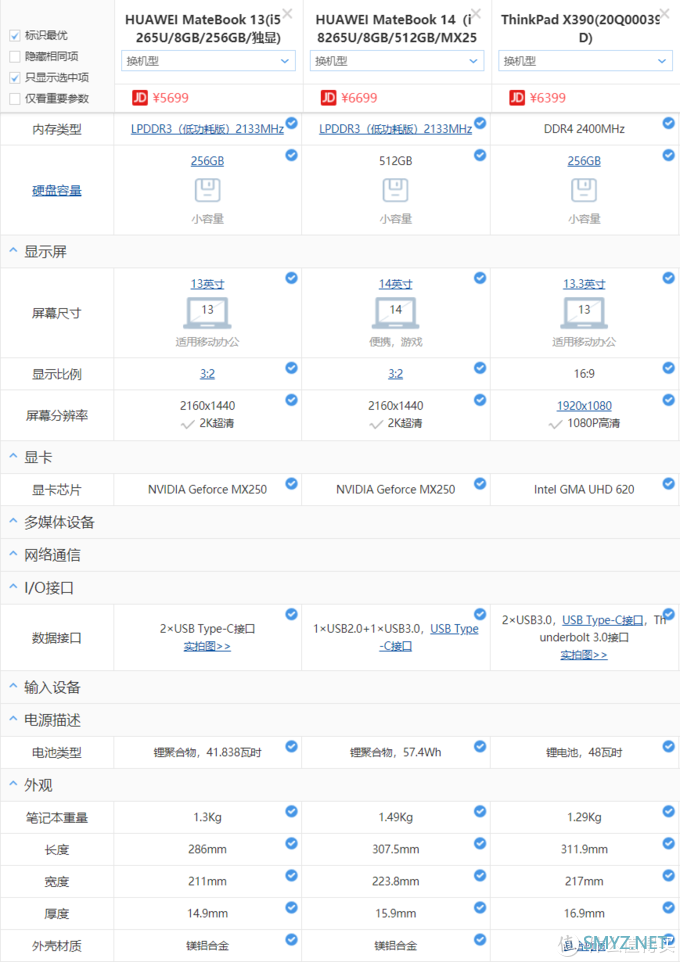This screenshot has width=680, height=962.
Task: Click JD icon beside ¥5699 price
Action: point(140,98)
